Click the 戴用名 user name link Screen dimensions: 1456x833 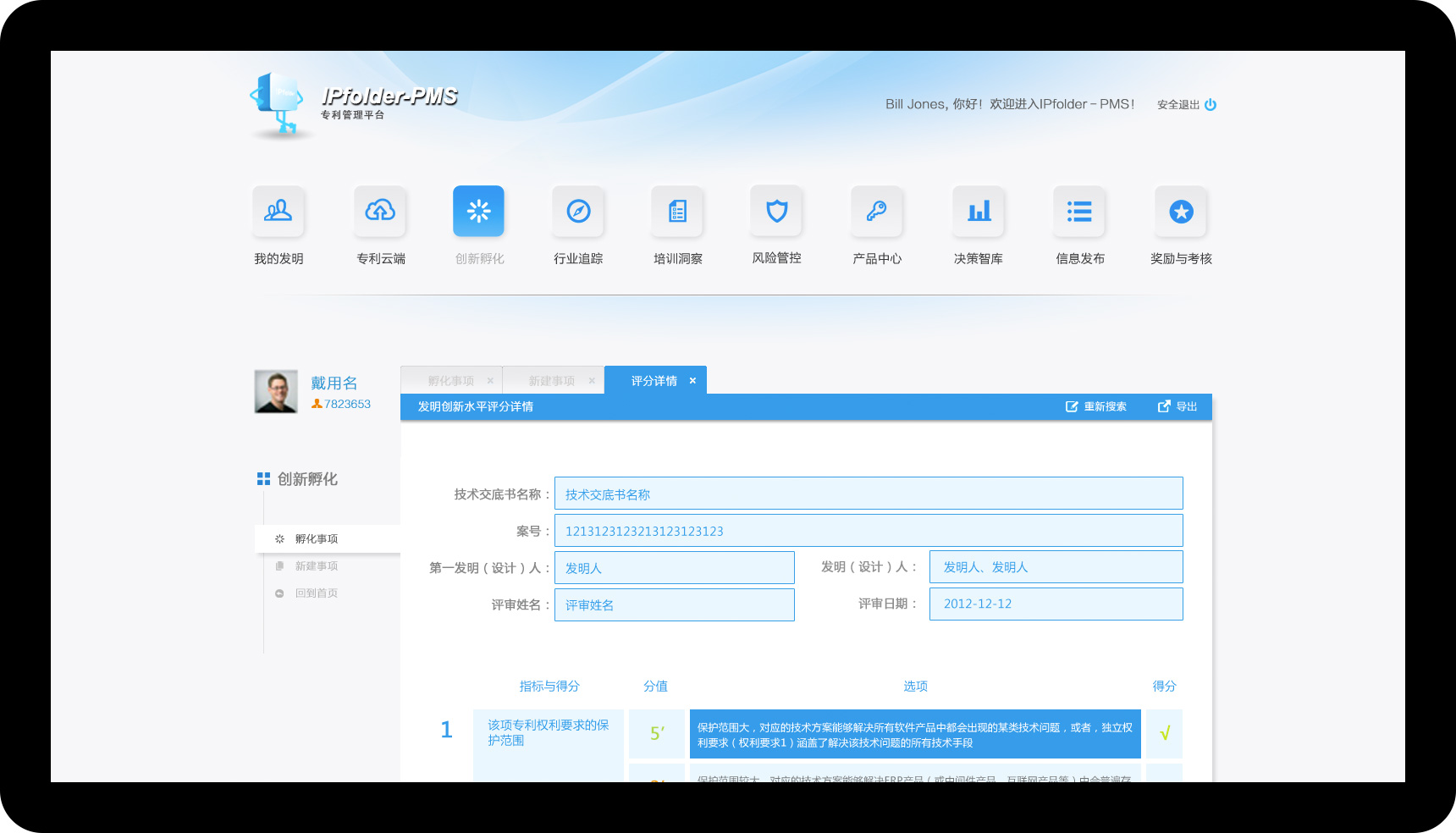pyautogui.click(x=334, y=383)
